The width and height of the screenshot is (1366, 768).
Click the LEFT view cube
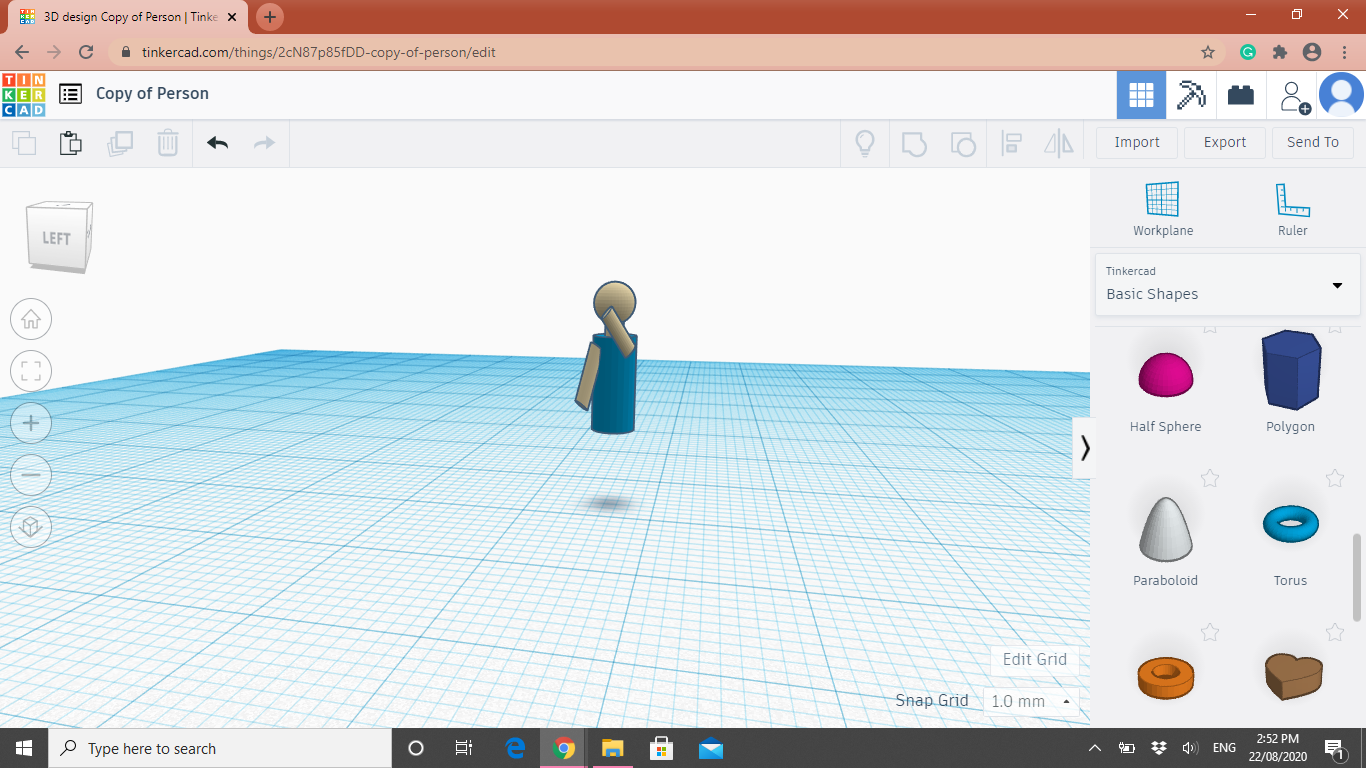point(59,237)
